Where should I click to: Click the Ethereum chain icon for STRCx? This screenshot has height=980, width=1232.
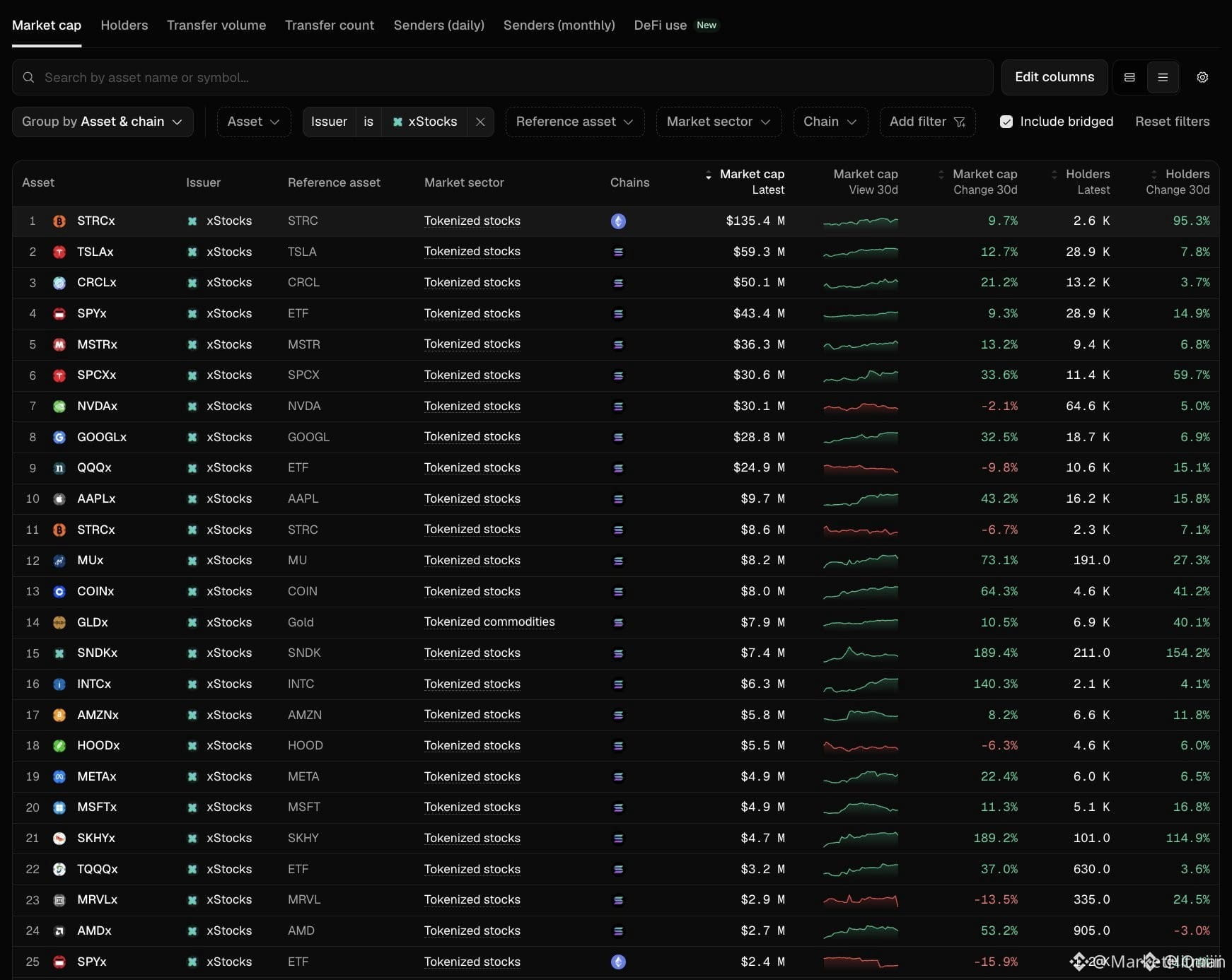coord(618,221)
